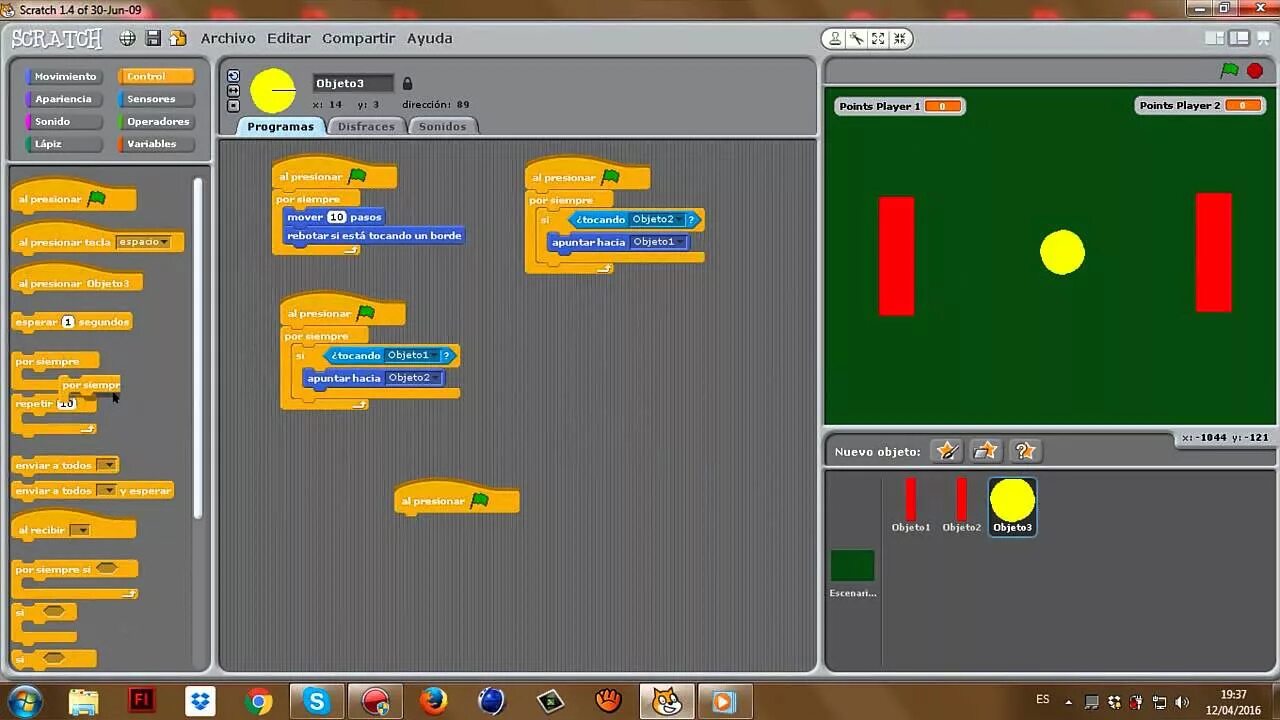Click the mover pasos value 10 field

(x=337, y=217)
